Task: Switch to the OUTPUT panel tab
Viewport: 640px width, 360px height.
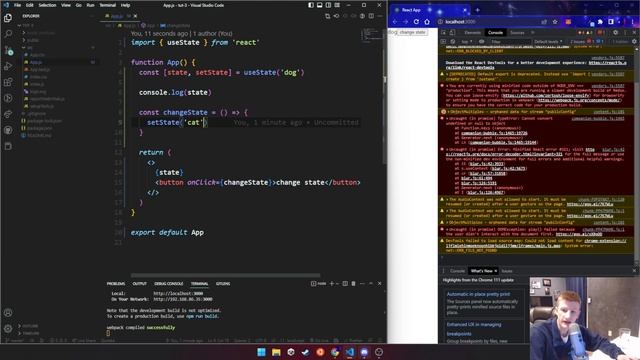Action: [140, 284]
